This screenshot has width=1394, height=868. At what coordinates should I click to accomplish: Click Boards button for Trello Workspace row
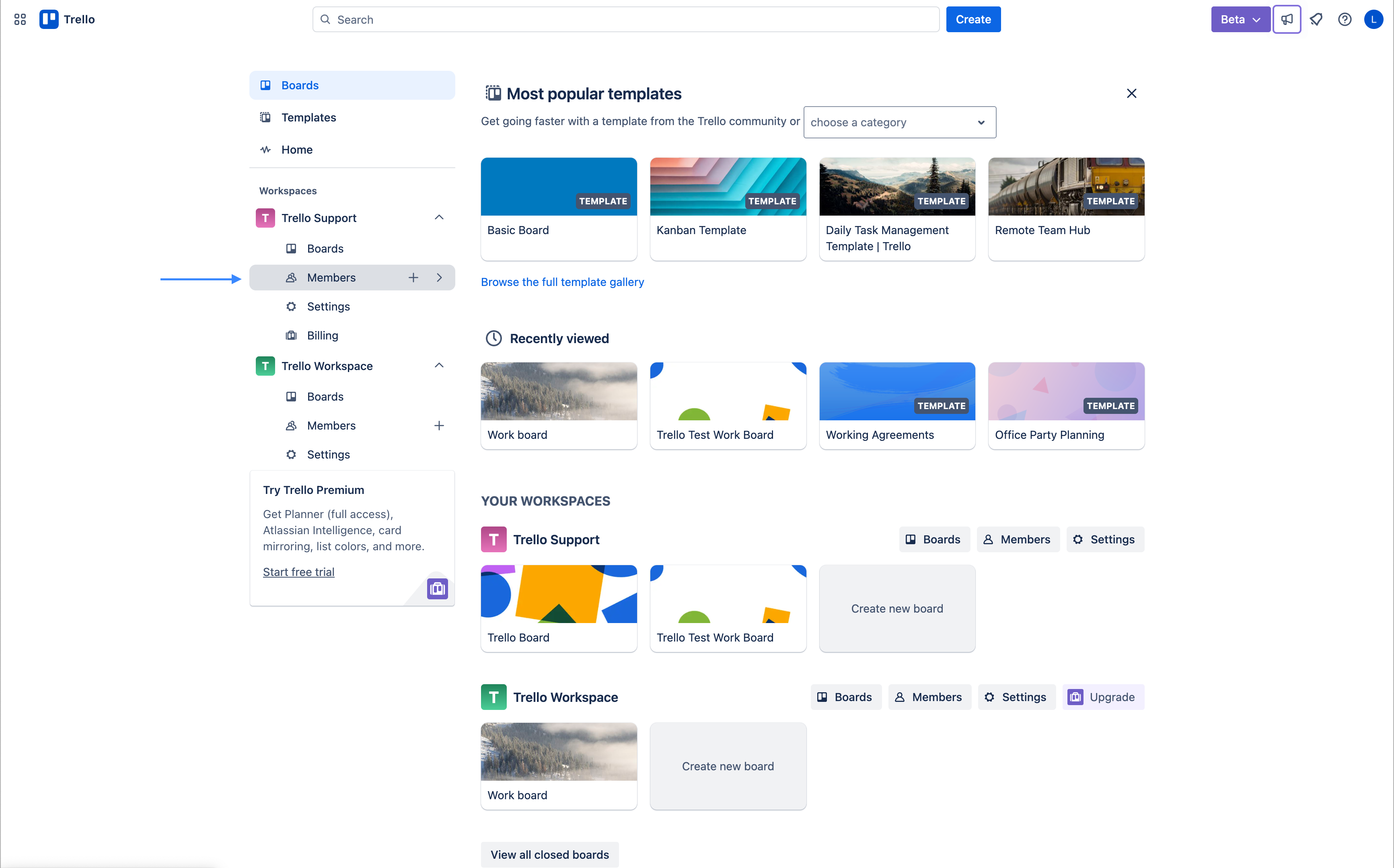click(x=845, y=697)
